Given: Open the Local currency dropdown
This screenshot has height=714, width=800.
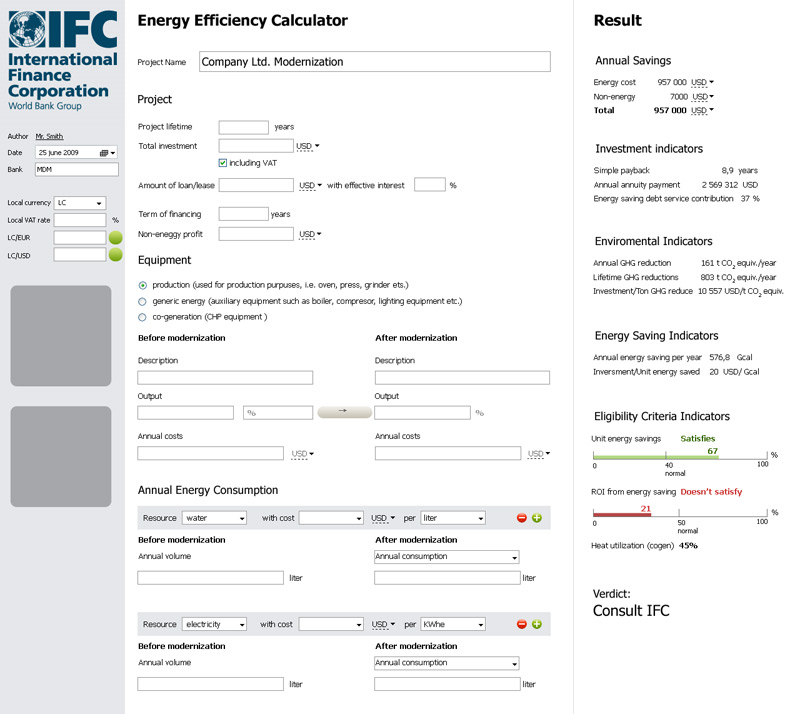Looking at the screenshot, I should (x=80, y=203).
